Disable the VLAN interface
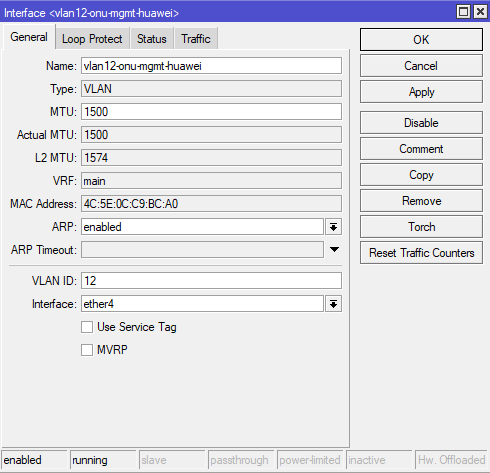The height and width of the screenshot is (473, 490). [421, 123]
